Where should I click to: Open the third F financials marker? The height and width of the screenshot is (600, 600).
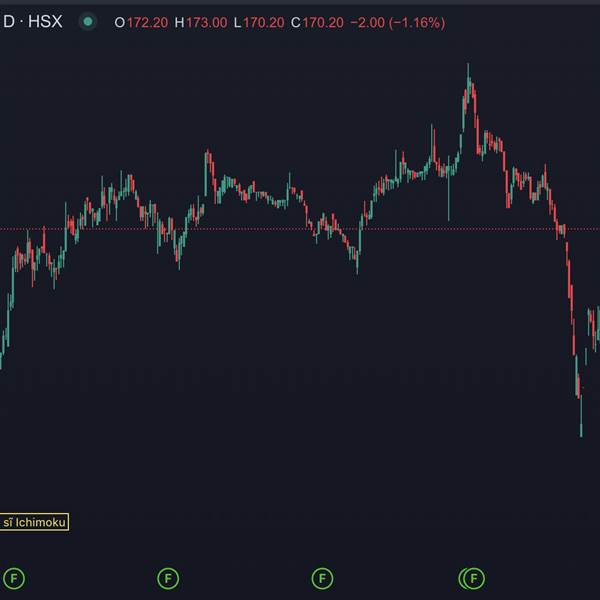tap(322, 578)
